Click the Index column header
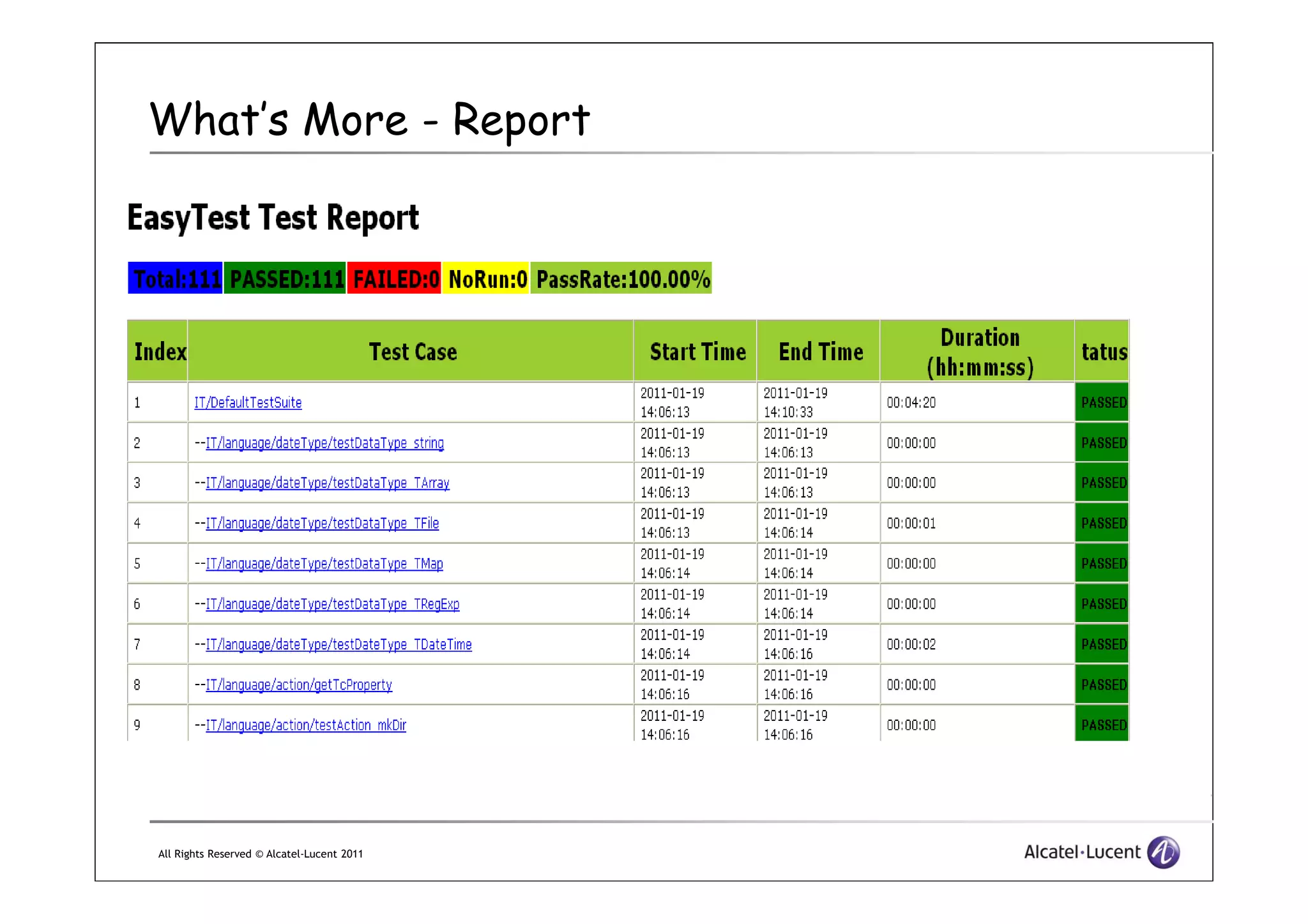Screen dimensions: 1308x924 pyautogui.click(x=158, y=351)
